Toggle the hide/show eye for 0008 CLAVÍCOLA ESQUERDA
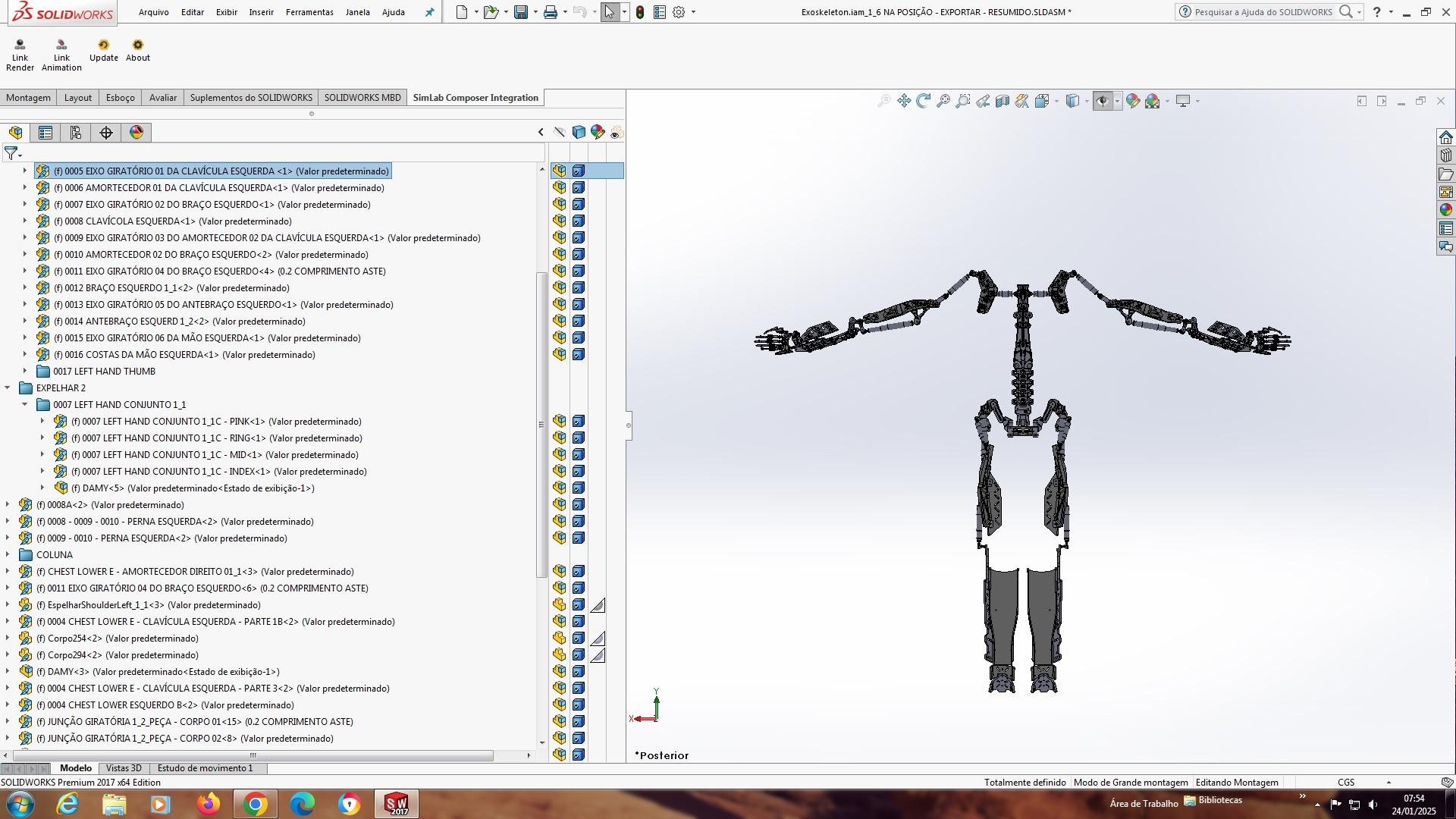Image resolution: width=1456 pixels, height=819 pixels. [560, 221]
